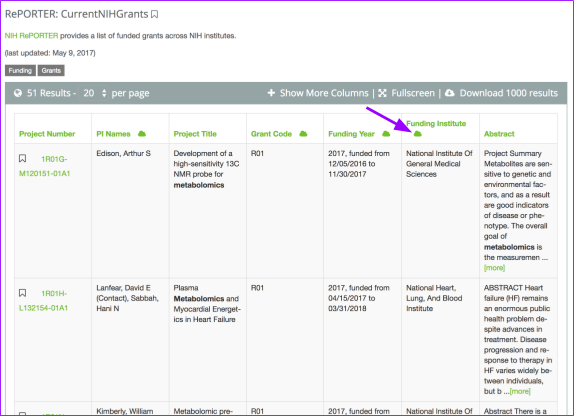Screen dimensions: 574x416
Task: Open project 1R01GM120151-01A1
Action: (x=45, y=166)
